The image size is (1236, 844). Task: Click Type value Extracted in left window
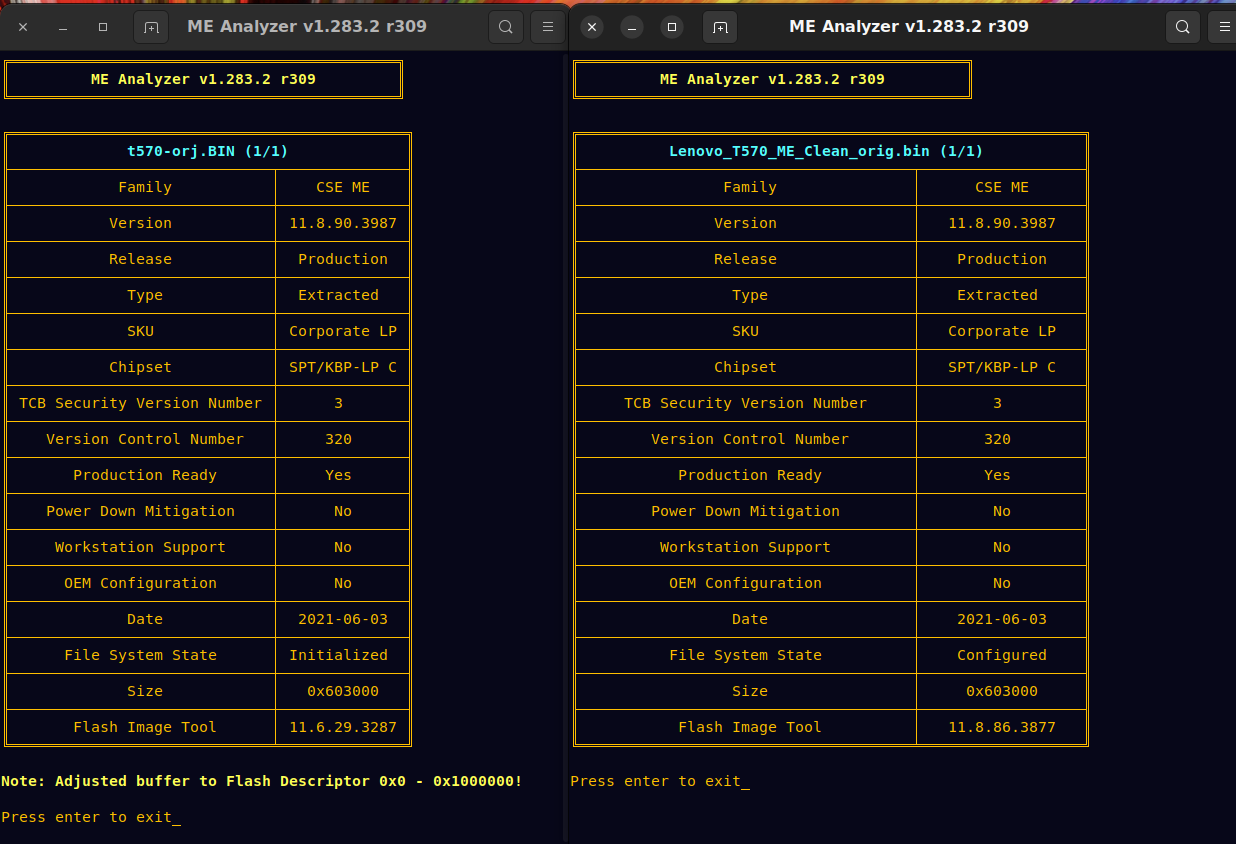click(x=339, y=295)
